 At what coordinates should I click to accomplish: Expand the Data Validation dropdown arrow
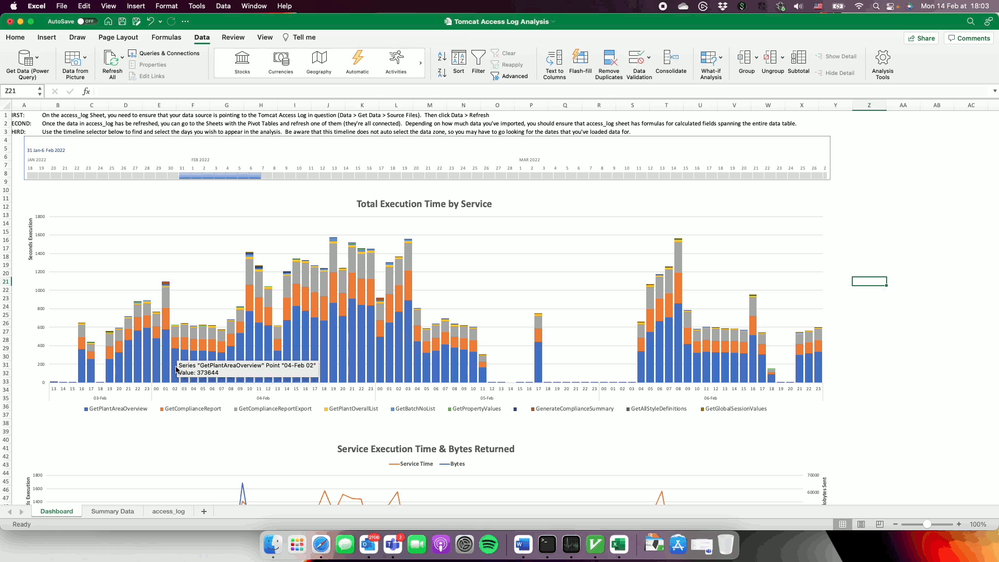649,57
